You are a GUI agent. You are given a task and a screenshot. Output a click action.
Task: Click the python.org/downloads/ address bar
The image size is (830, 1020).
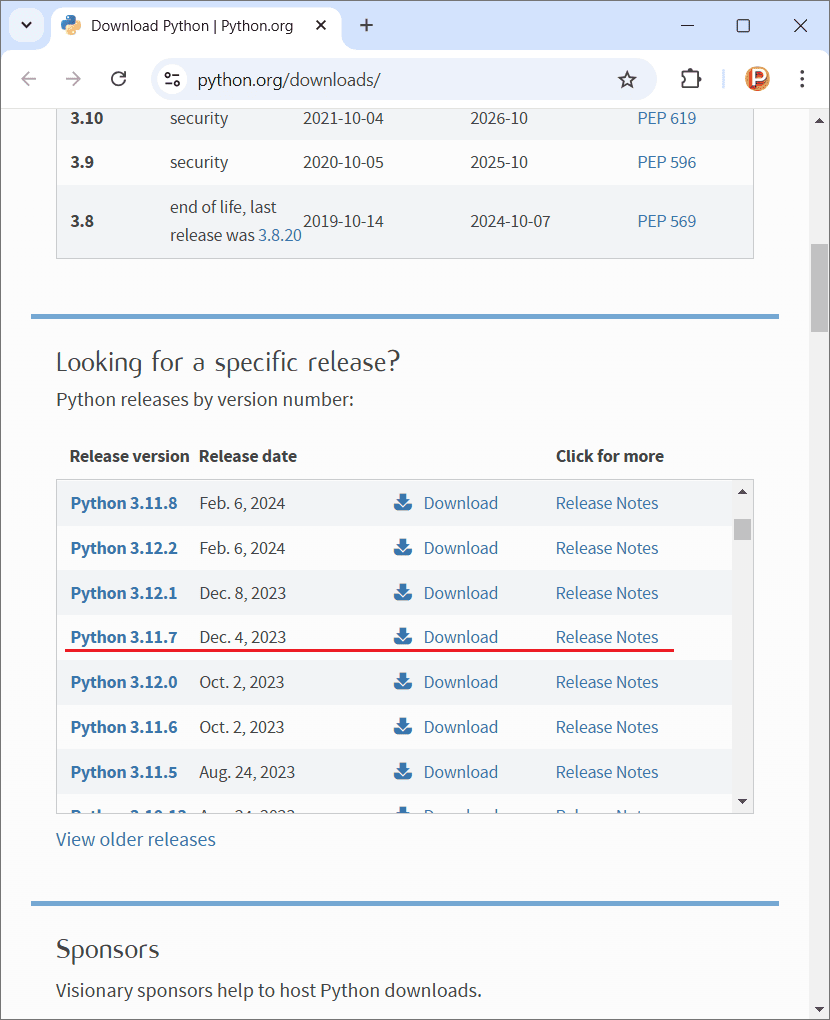tap(403, 79)
